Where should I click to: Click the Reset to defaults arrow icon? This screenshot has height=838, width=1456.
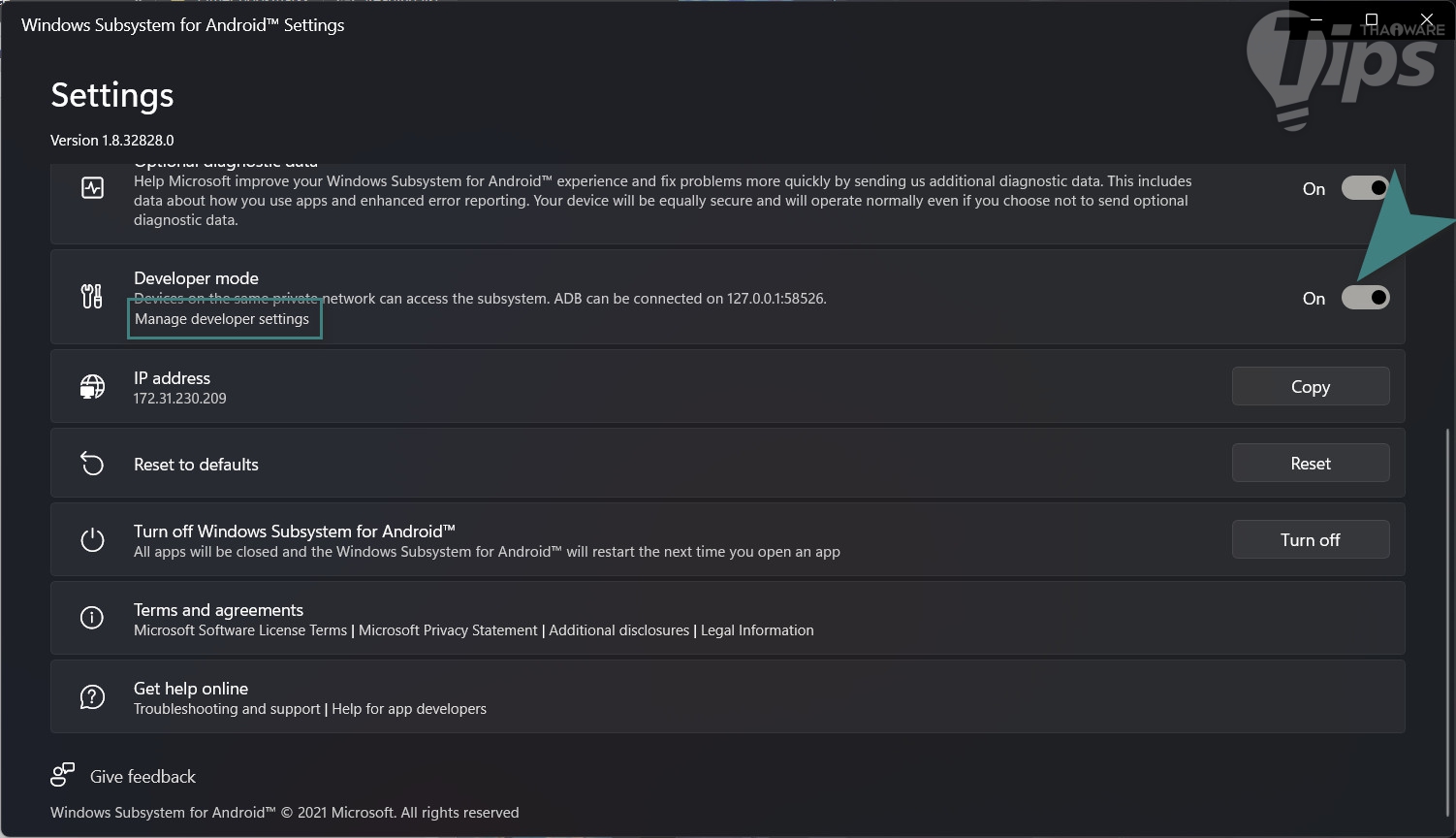pyautogui.click(x=92, y=464)
